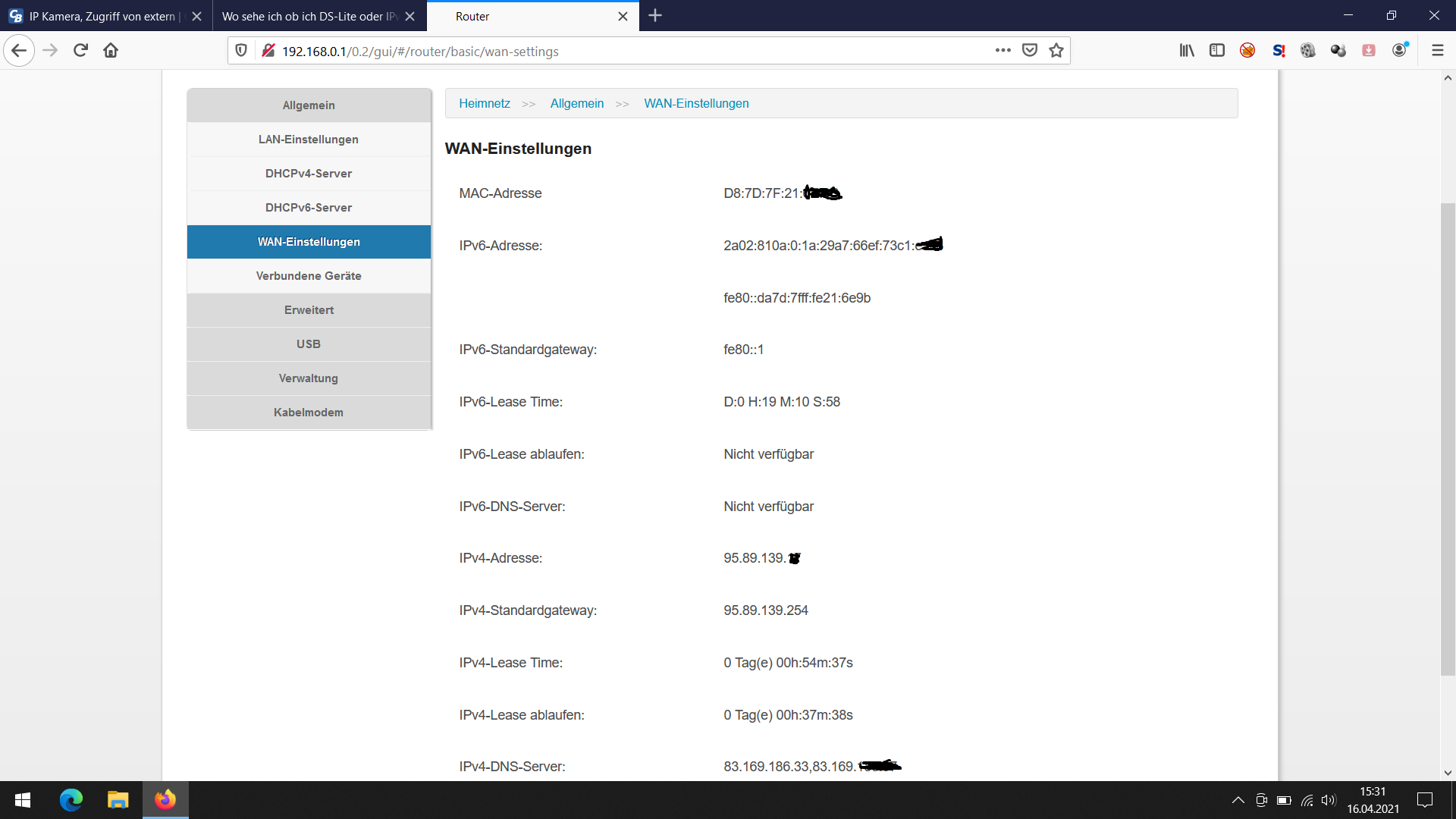Image resolution: width=1456 pixels, height=819 pixels.
Task: Save page to Pocket
Action: [1029, 50]
